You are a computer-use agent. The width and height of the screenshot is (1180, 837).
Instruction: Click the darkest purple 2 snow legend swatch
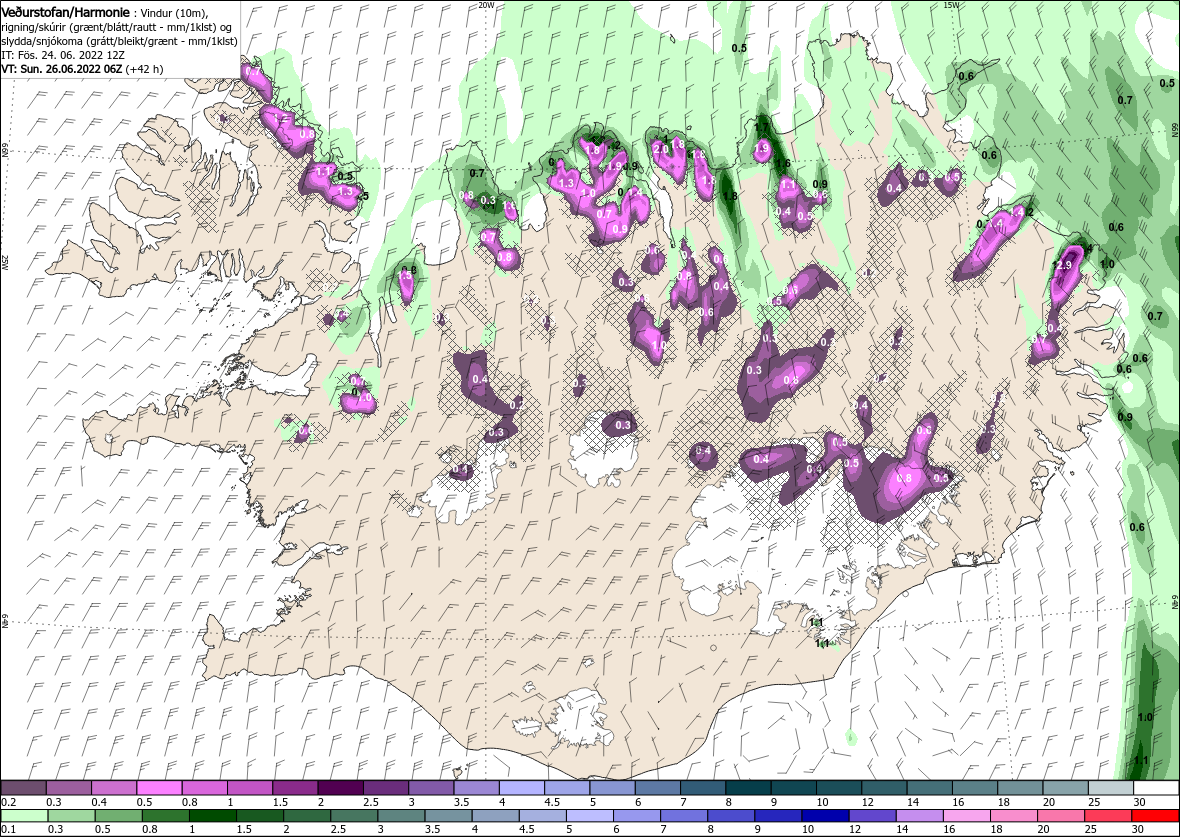point(341,788)
